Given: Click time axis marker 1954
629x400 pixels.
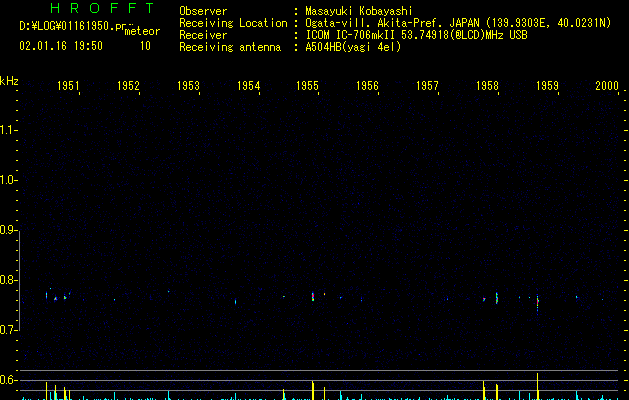Looking at the screenshot, I should [x=248, y=85].
